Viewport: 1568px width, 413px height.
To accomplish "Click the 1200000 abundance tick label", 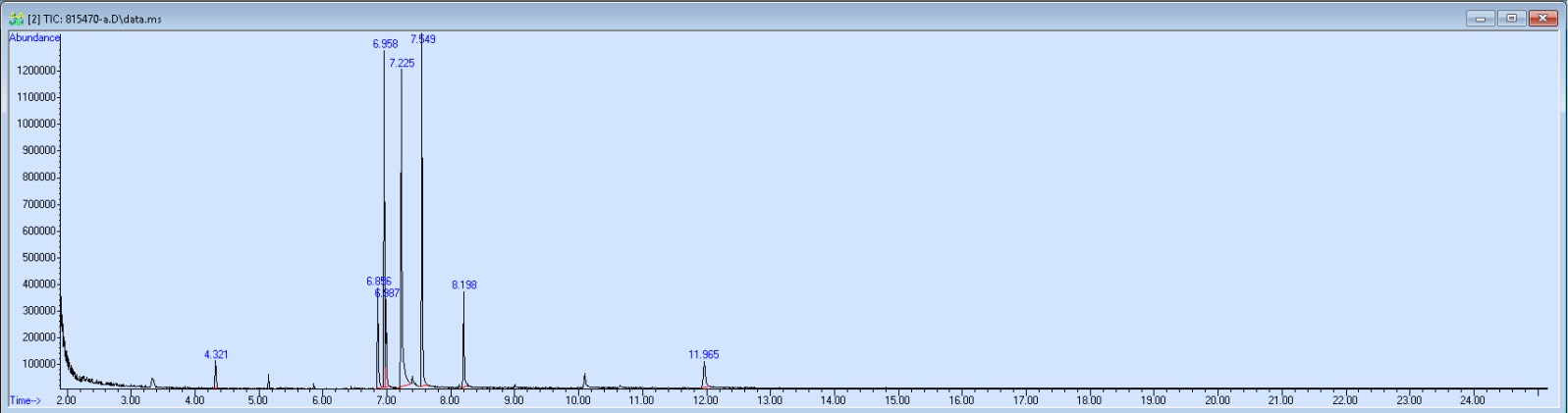I will coord(34,71).
